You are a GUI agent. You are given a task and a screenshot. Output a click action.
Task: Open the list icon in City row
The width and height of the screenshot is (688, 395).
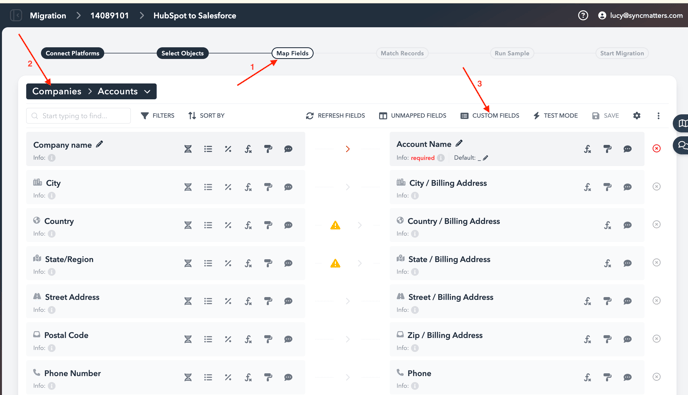(208, 187)
